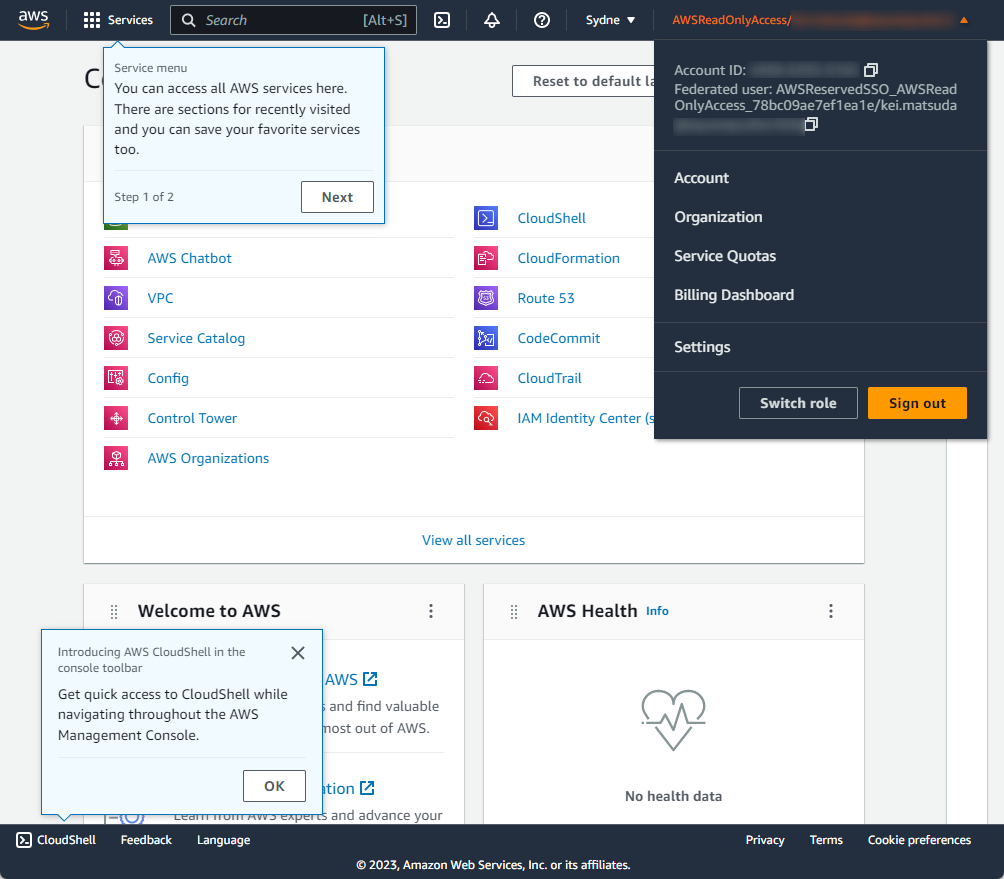Click the Switch role button
The image size is (1004, 879).
coord(798,403)
